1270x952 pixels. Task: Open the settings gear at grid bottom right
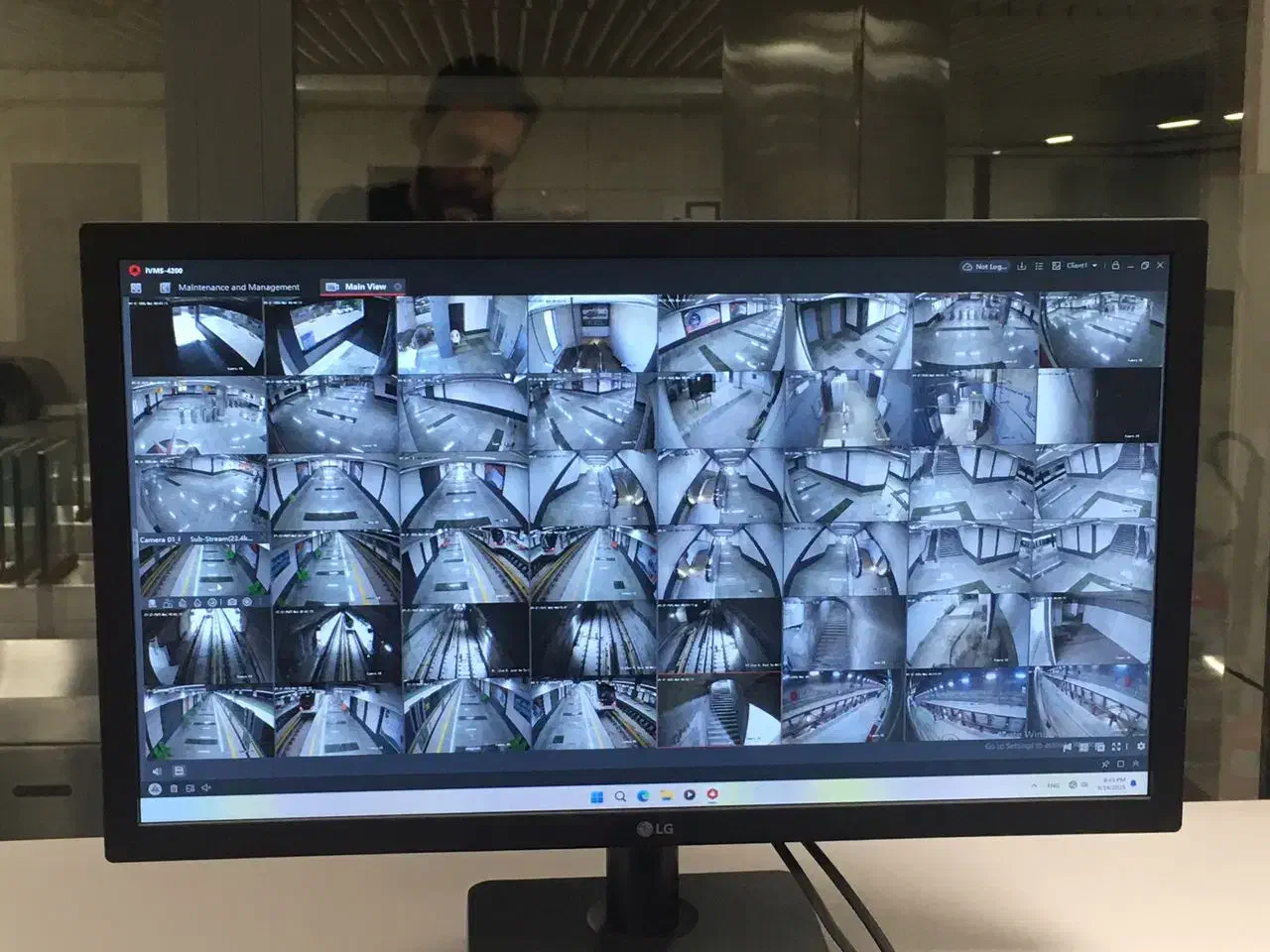click(x=1141, y=747)
